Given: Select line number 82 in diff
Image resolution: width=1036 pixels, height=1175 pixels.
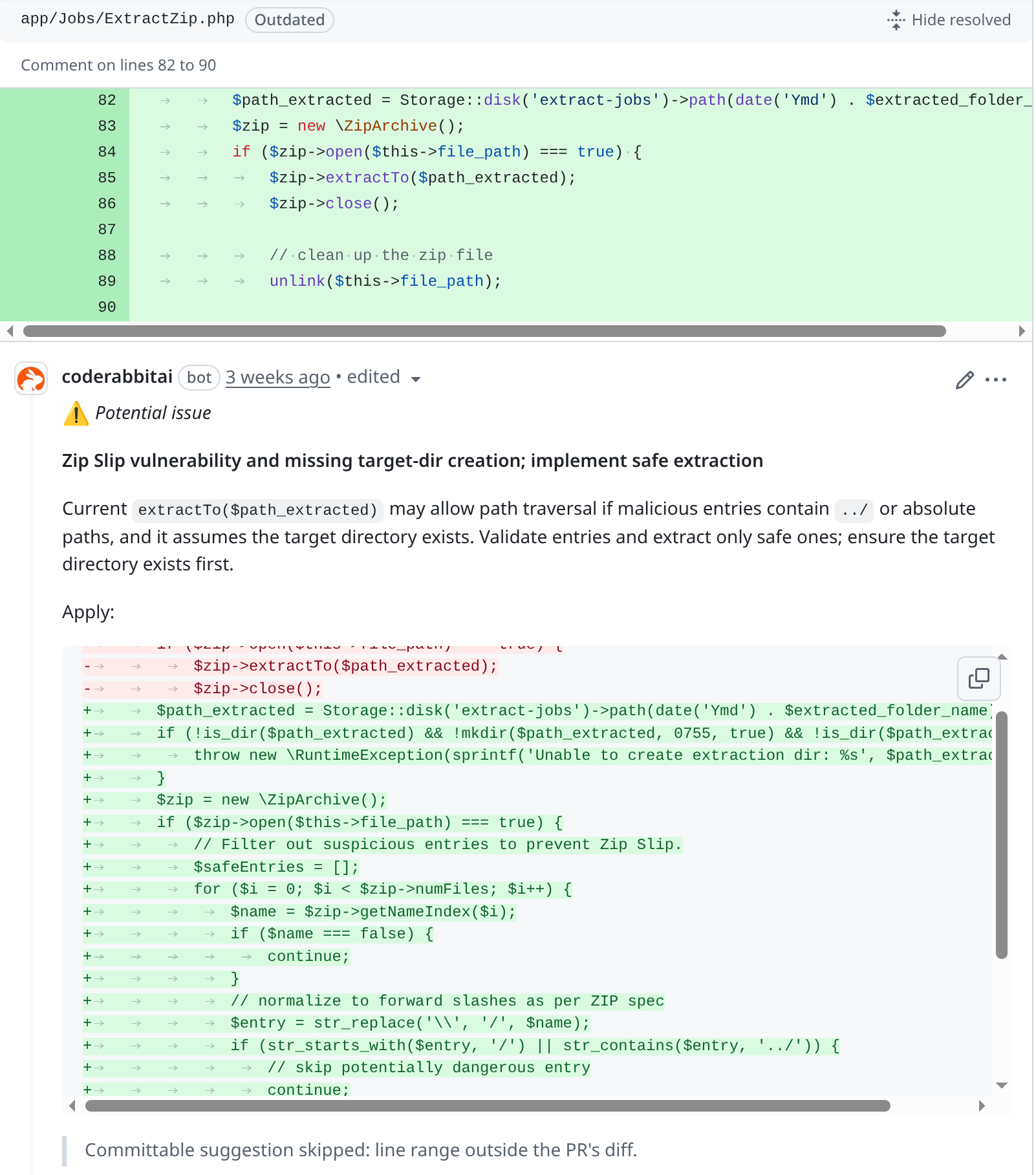Looking at the screenshot, I should (x=107, y=100).
